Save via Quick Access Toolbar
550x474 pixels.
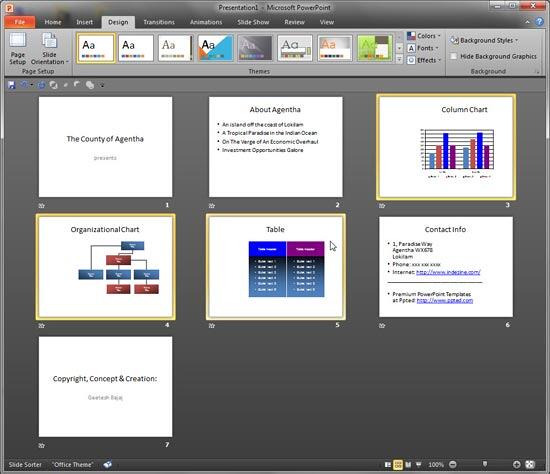click(x=12, y=85)
